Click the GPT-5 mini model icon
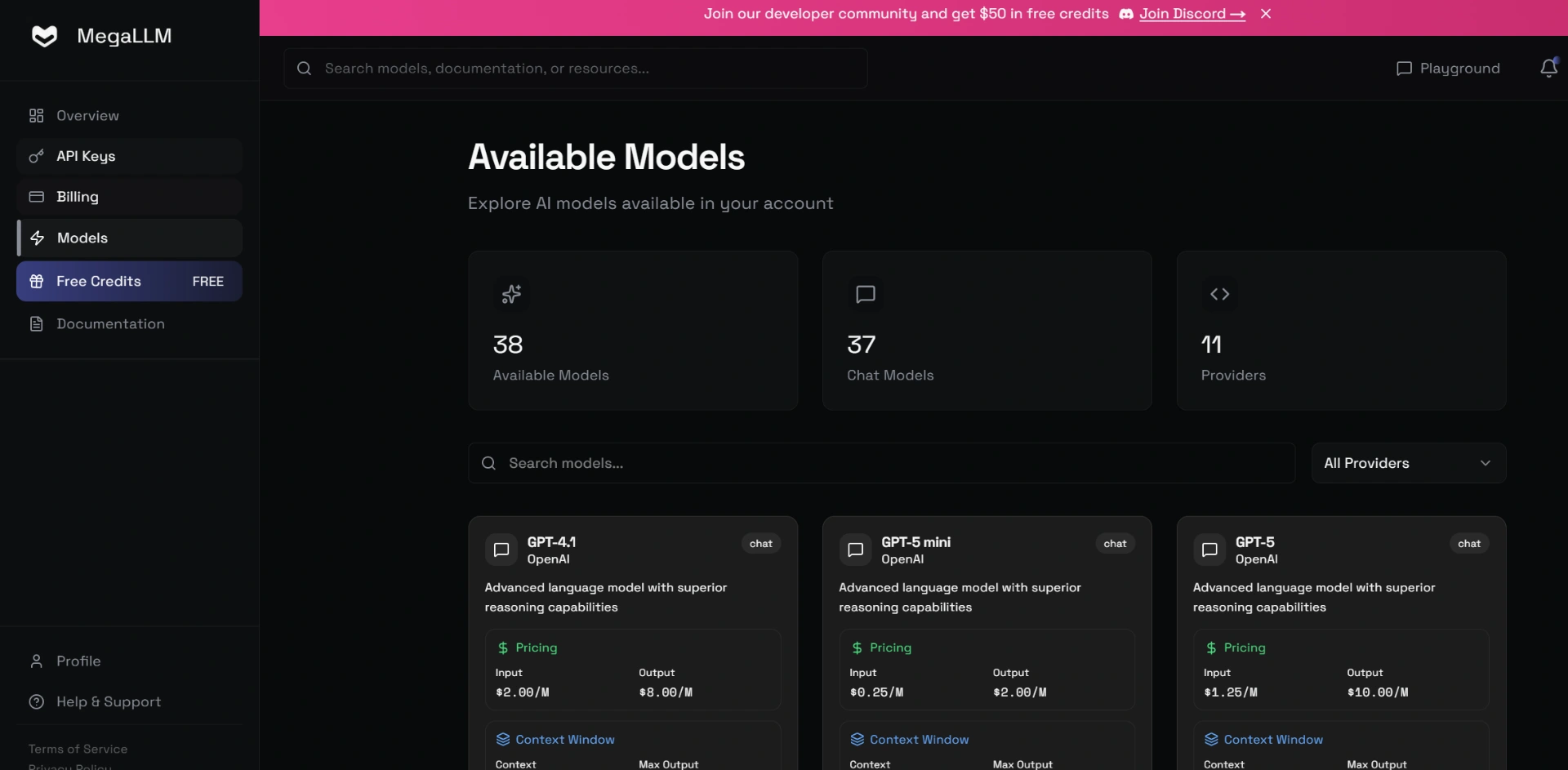Image resolution: width=1568 pixels, height=770 pixels. point(855,550)
